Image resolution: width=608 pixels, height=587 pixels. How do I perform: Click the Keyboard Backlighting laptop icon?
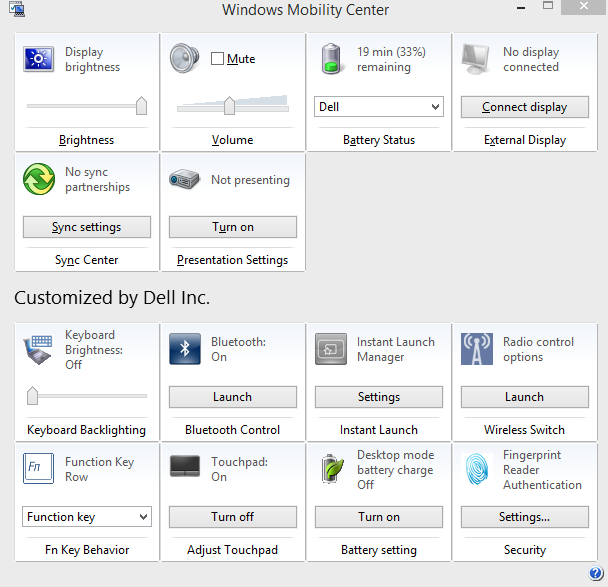pos(38,350)
